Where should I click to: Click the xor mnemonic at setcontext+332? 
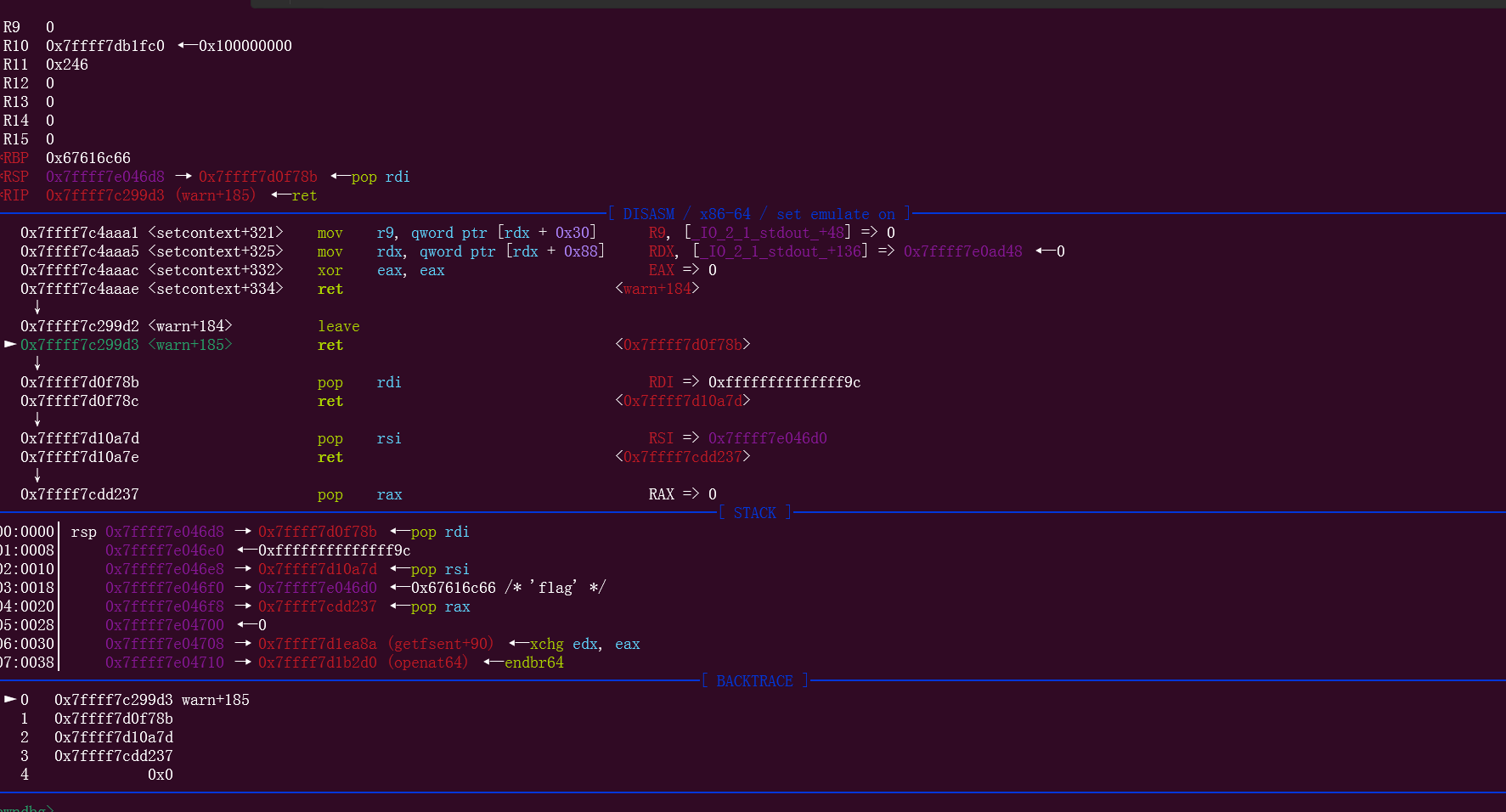click(x=330, y=270)
